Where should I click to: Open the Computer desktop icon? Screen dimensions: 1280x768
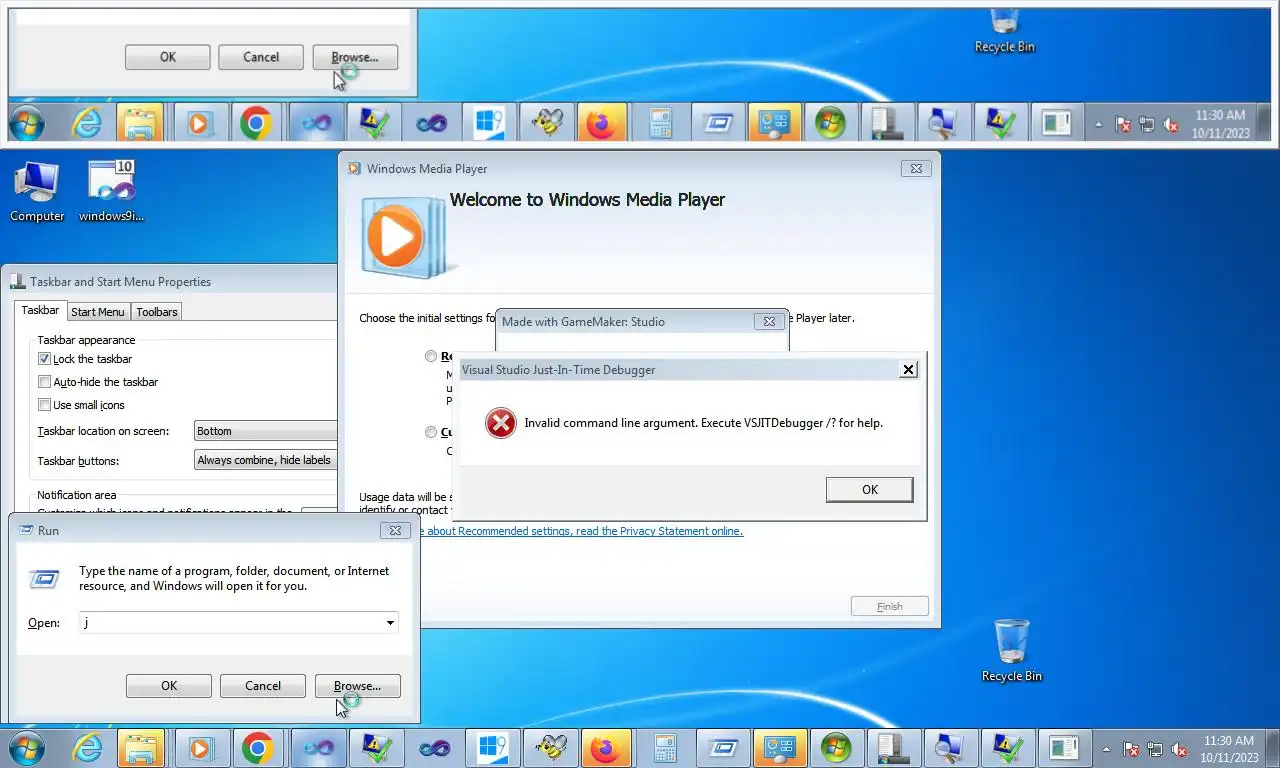pos(37,192)
